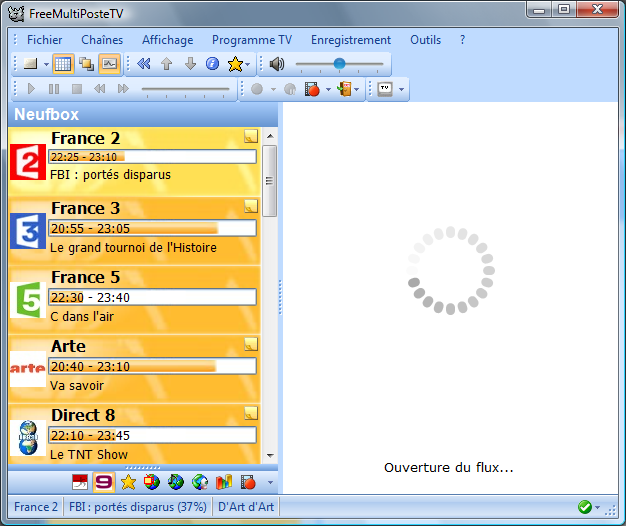Viewport: 626px width, 526px height.
Task: Open the Affichage menu
Action: pos(168,40)
